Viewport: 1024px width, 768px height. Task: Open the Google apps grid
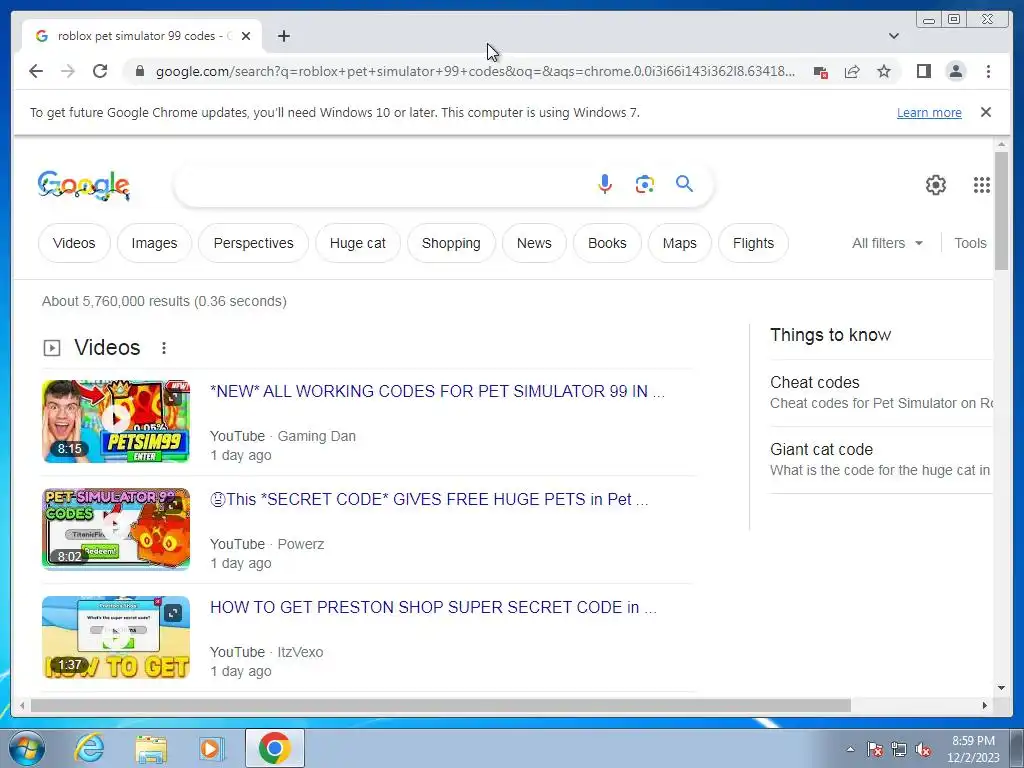pos(982,185)
